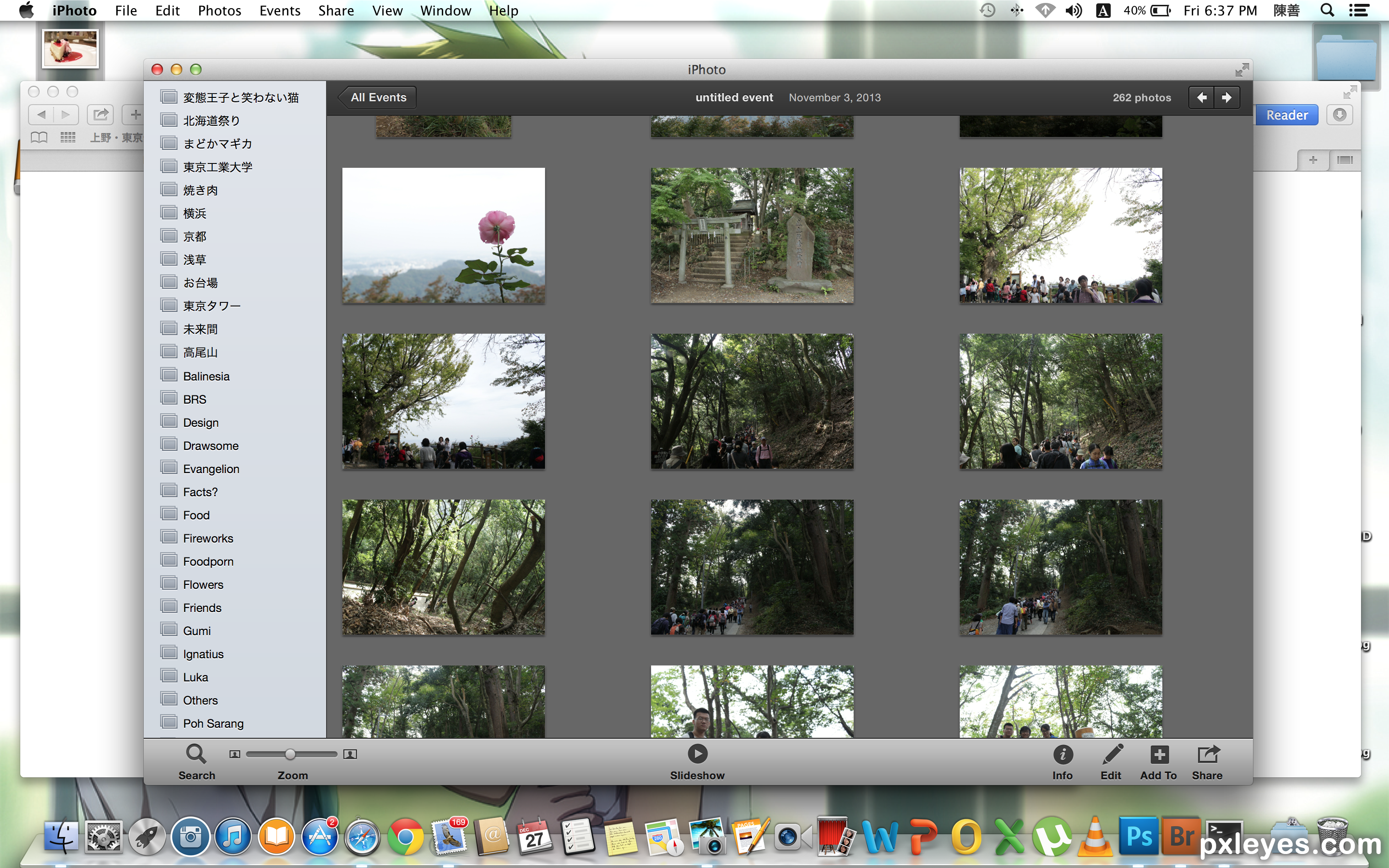
Task: Open Notification Center icon
Action: tap(1359, 10)
